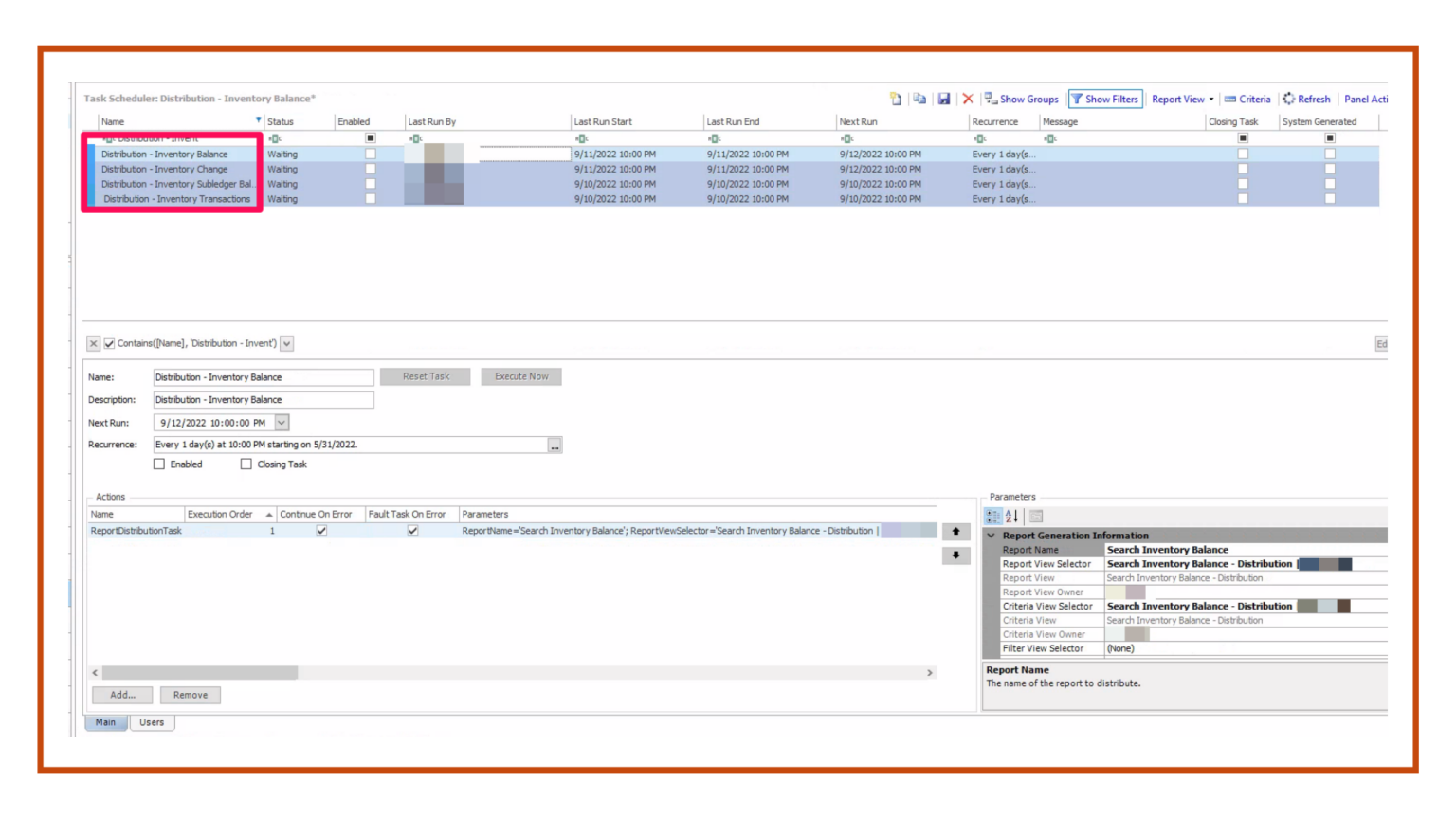This screenshot has width=1456, height=819.
Task: Check the Closing Task checkbox in form
Action: (x=246, y=464)
